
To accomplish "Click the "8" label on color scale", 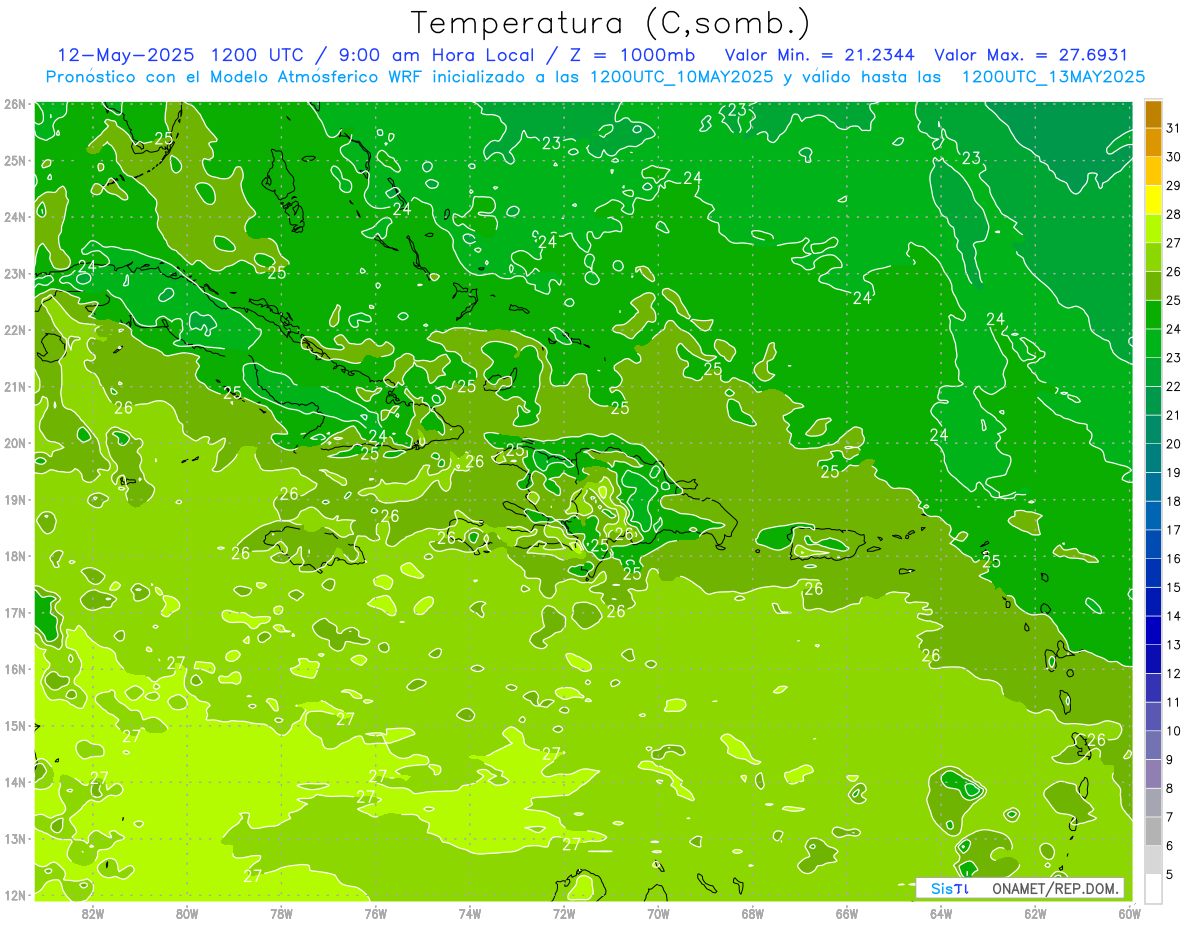I will point(1170,788).
